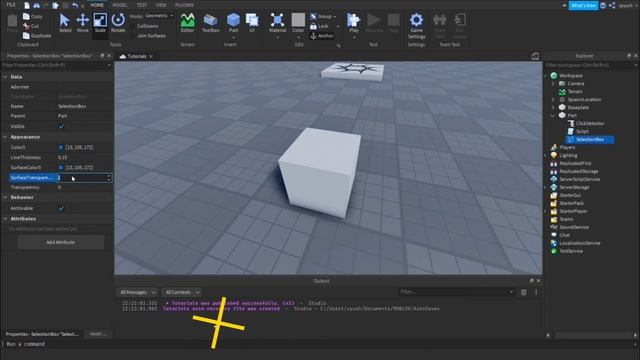Viewport: 640px width, 360px height.
Task: Select Script under Part in Explorer
Action: click(582, 131)
